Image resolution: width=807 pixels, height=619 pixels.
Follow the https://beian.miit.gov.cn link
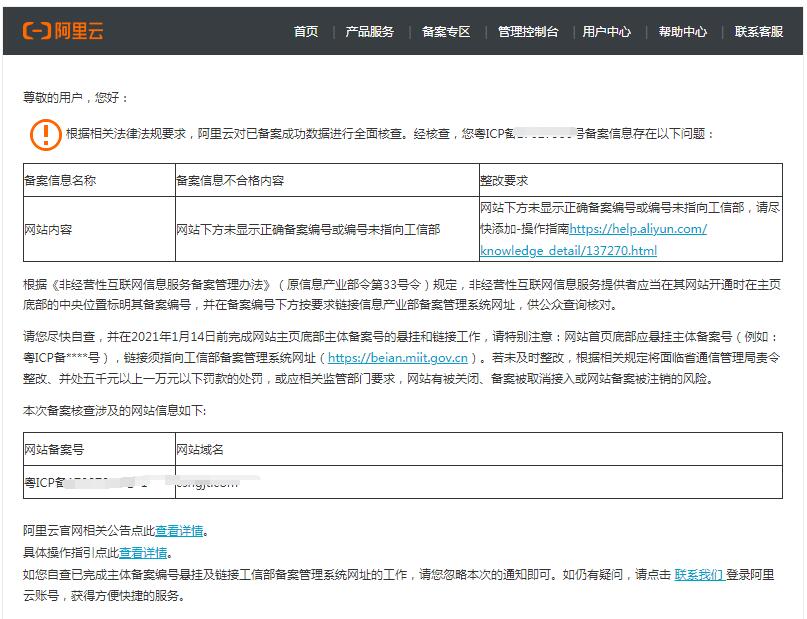pos(398,358)
